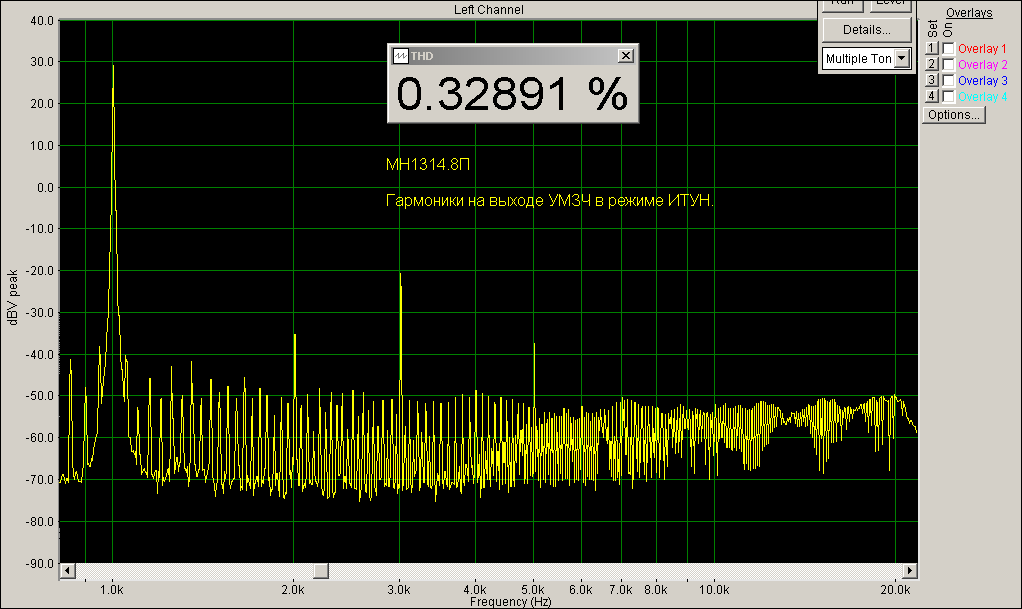Enable the Overlay 2 checkbox
Viewport: 1022px width, 609px height.
[x=948, y=65]
